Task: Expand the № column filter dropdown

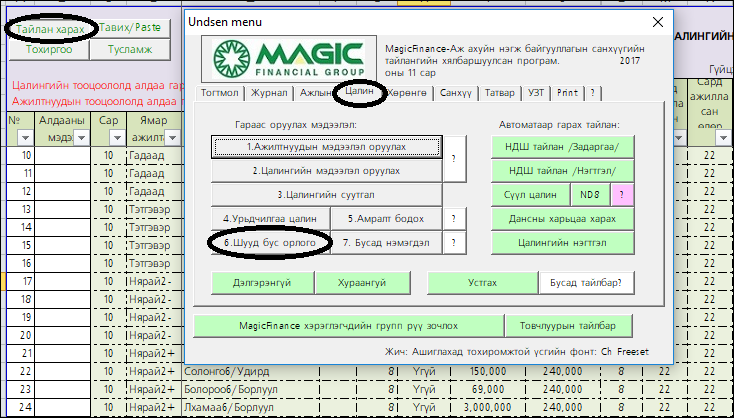Action: point(27,138)
